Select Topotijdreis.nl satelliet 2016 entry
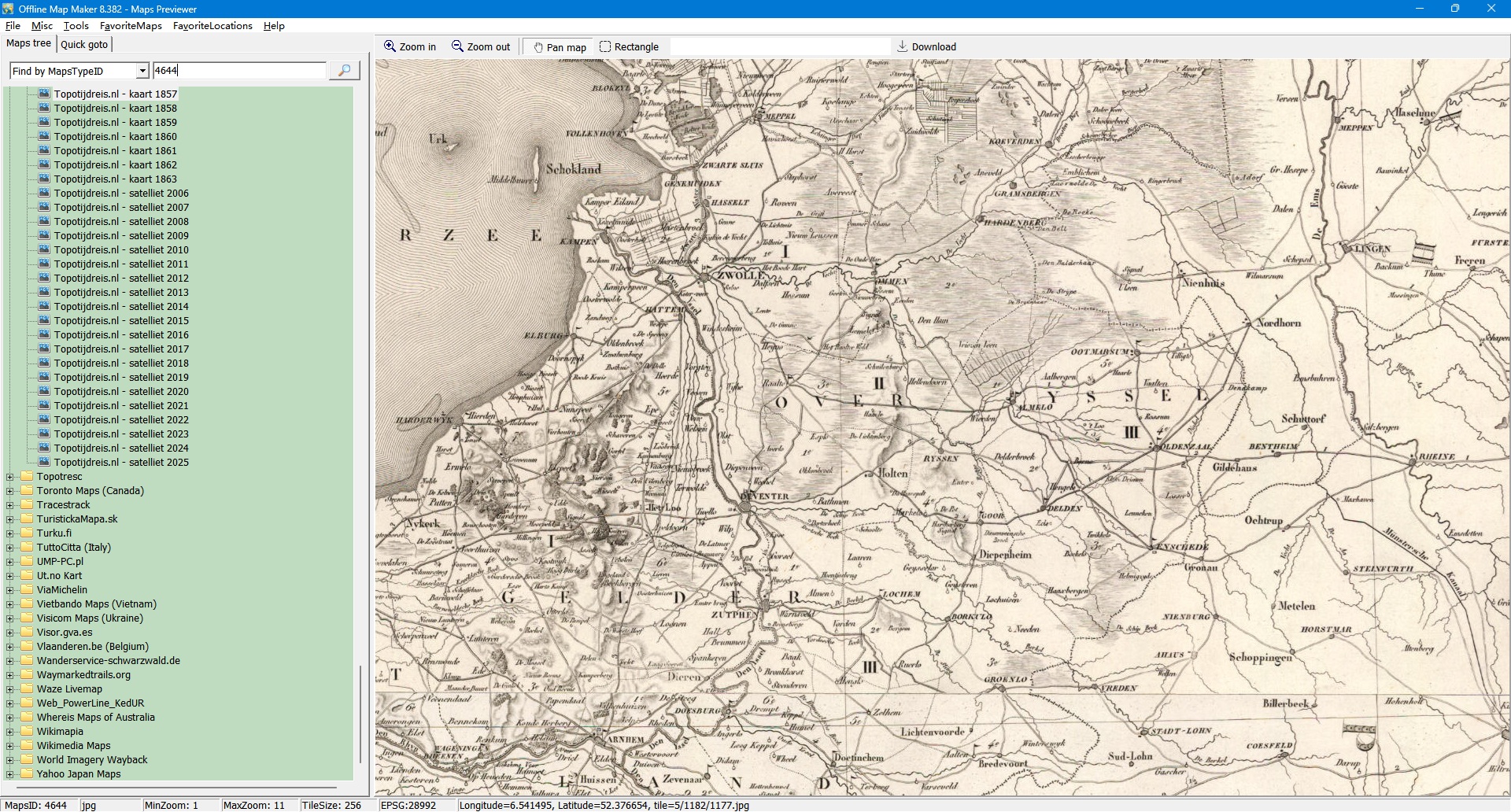1511x812 pixels. click(121, 334)
